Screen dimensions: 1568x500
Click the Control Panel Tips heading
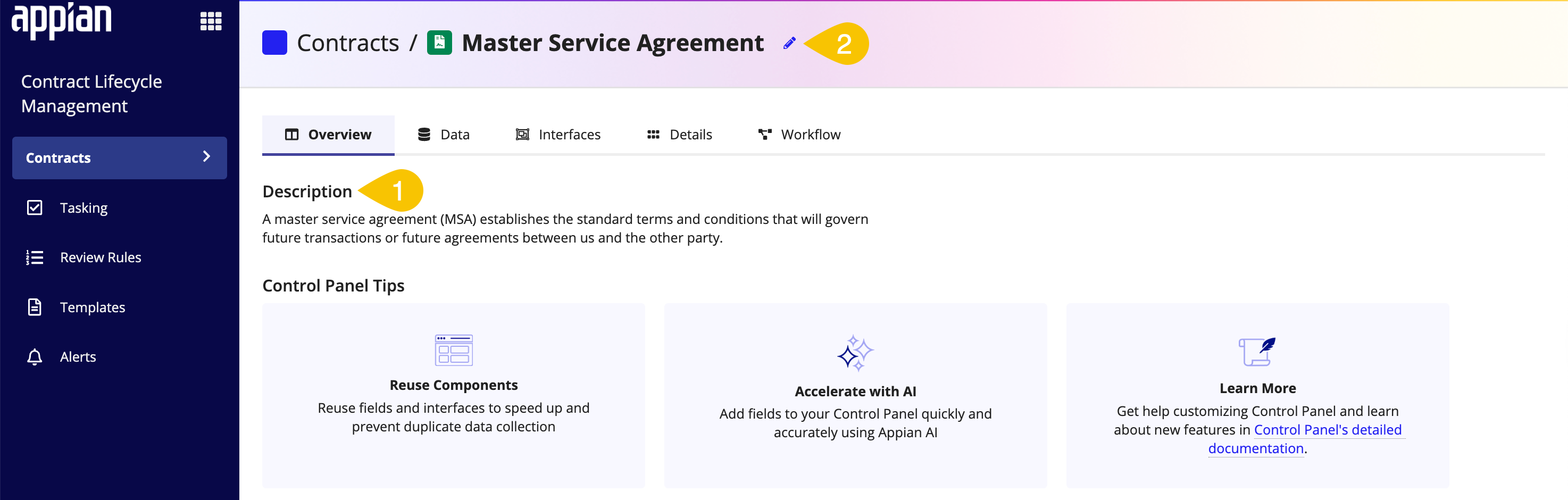pos(333,286)
